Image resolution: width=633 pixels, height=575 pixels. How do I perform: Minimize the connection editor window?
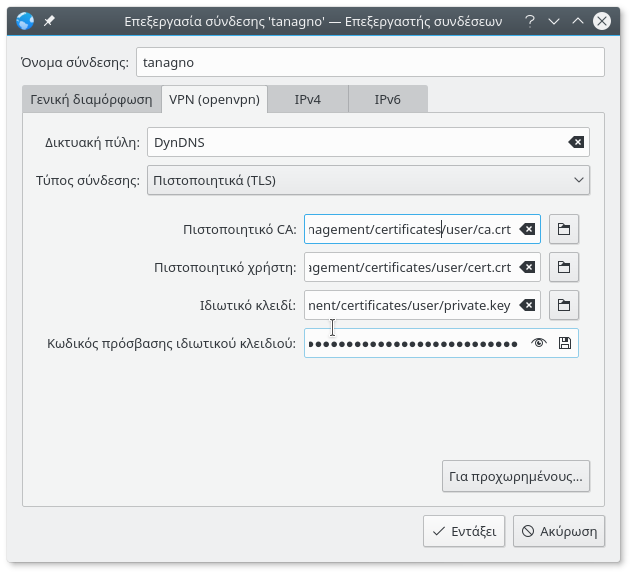click(554, 21)
